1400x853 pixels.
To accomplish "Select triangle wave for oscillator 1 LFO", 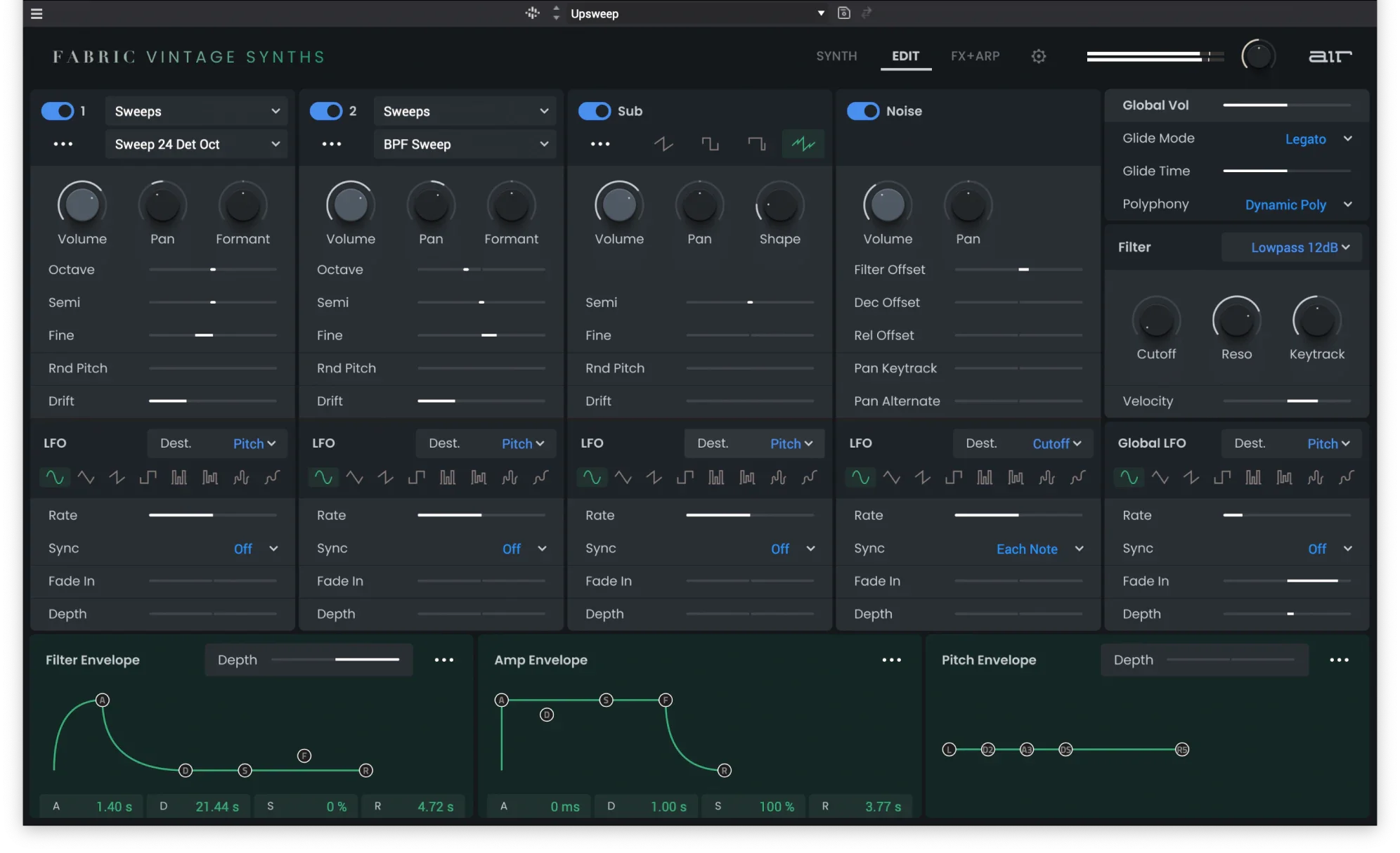I will 86,478.
